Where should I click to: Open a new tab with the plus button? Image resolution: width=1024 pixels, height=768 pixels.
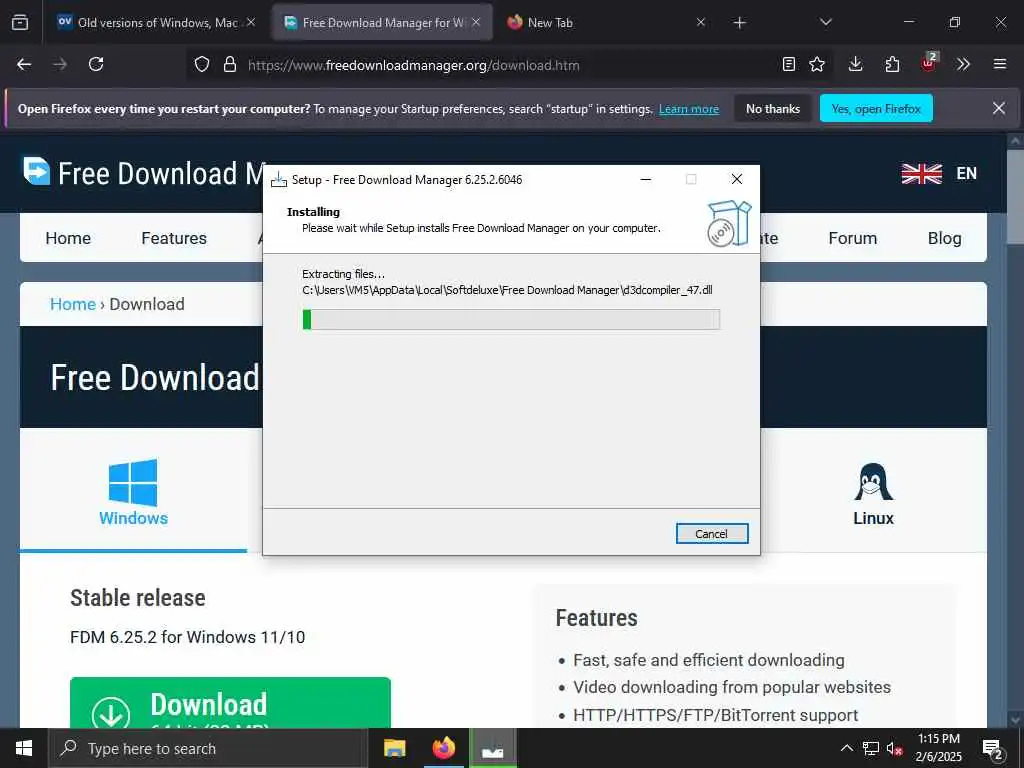click(x=739, y=23)
